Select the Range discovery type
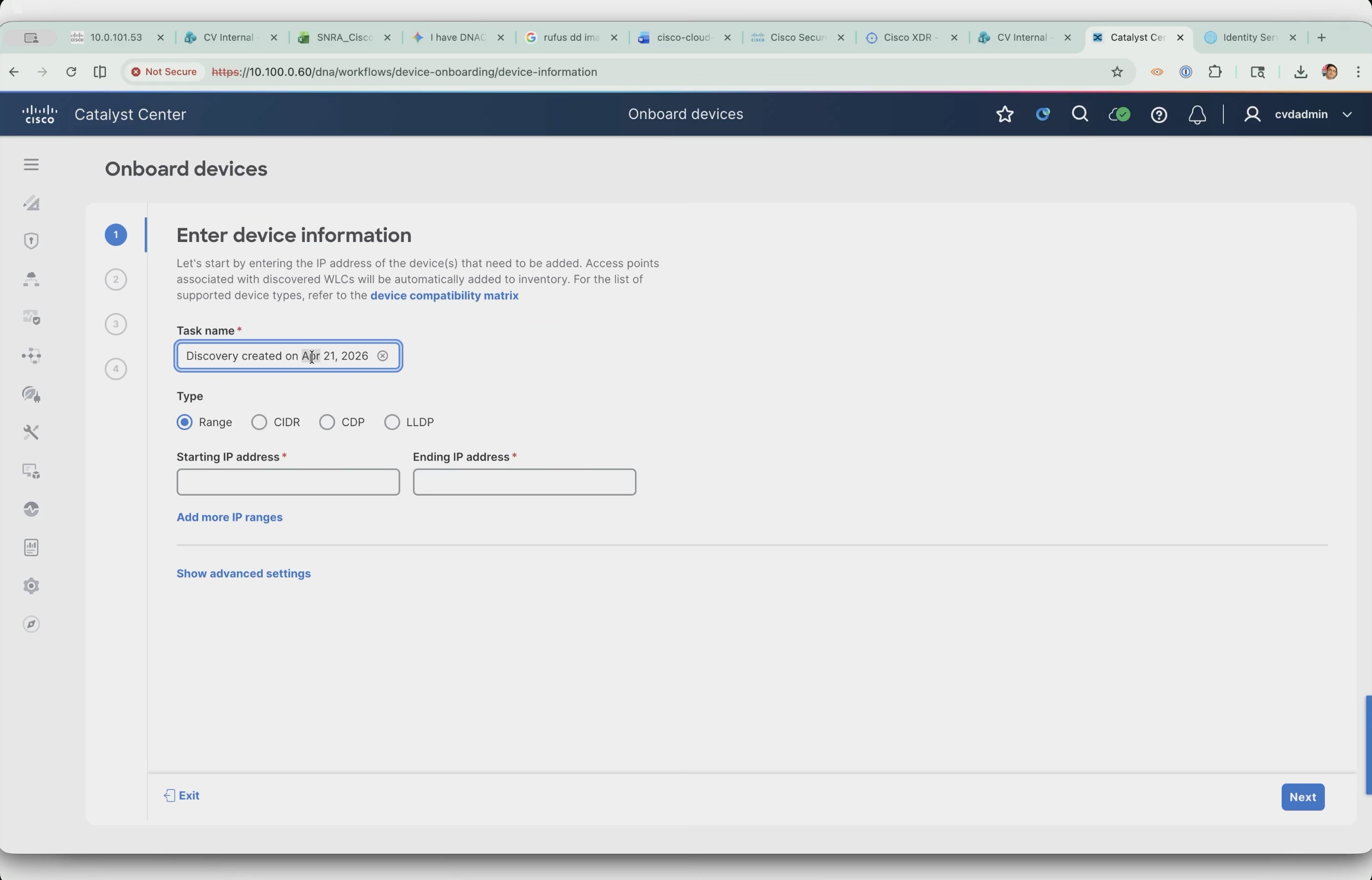 click(x=185, y=422)
